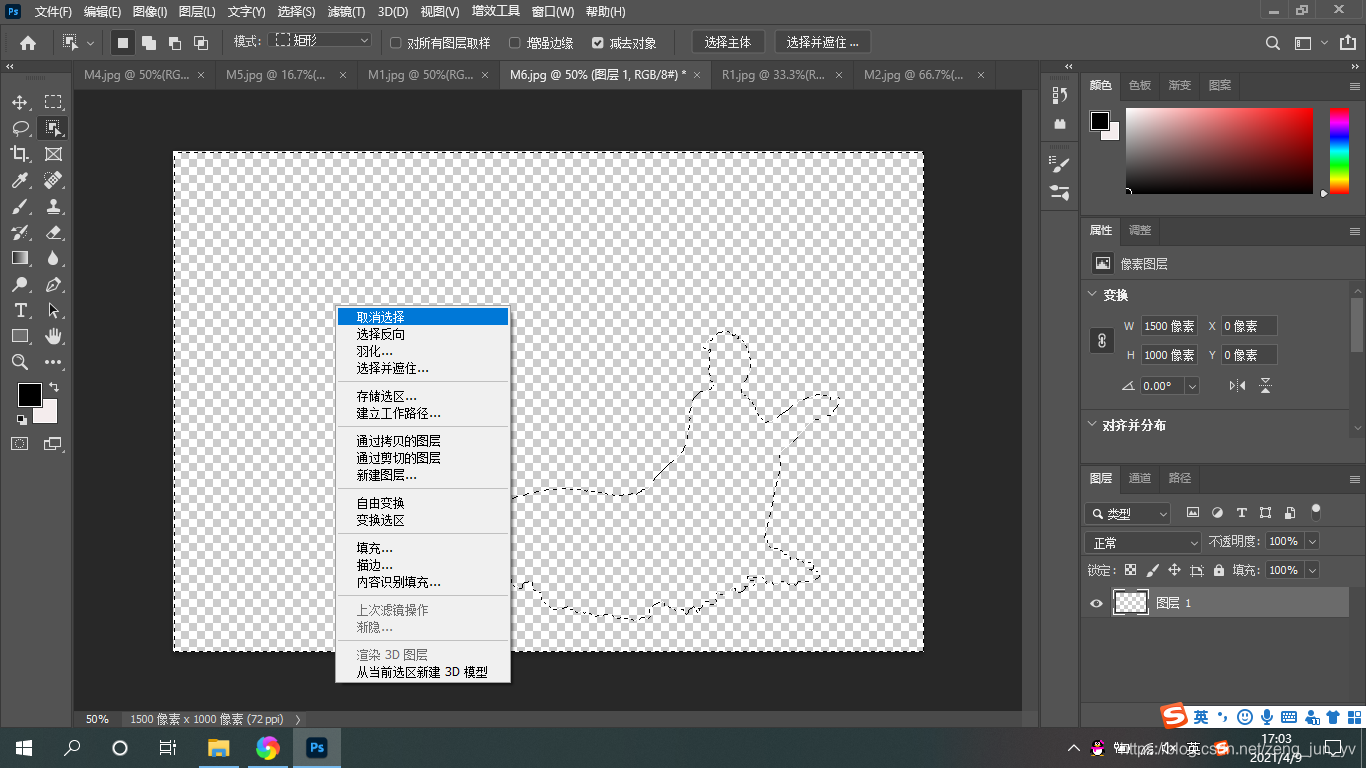The image size is (1366, 768).
Task: Select the Brush tool
Action: point(20,206)
